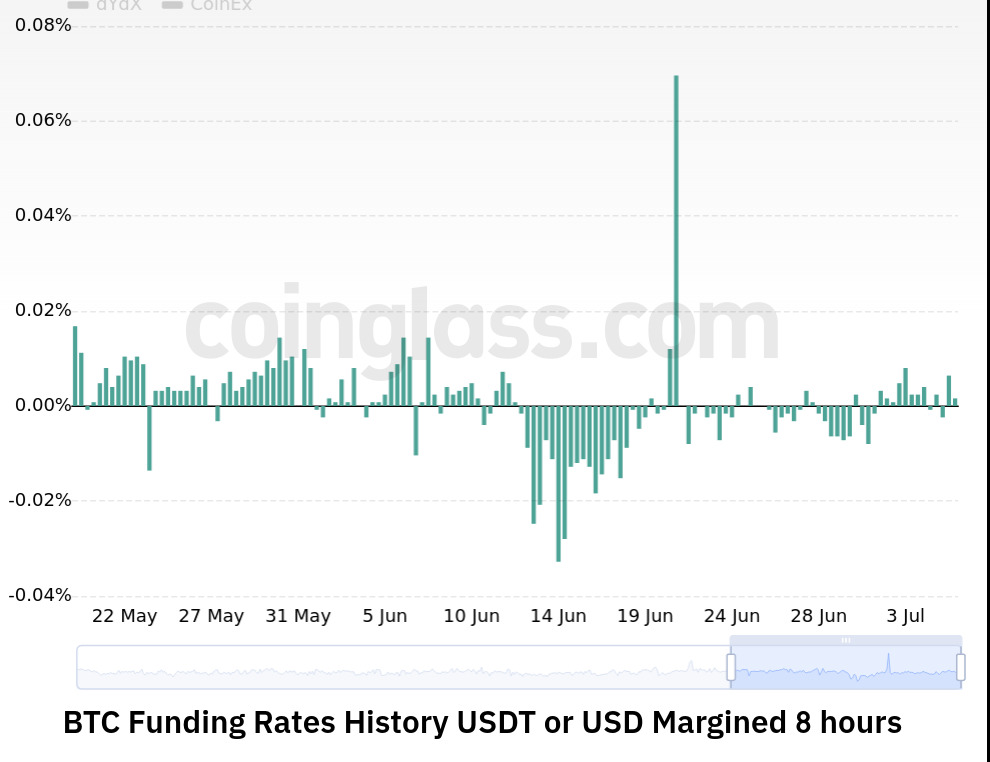Viewport: 990px width, 762px height.
Task: Click the highlighted selected range in the navigator
Action: (x=846, y=668)
